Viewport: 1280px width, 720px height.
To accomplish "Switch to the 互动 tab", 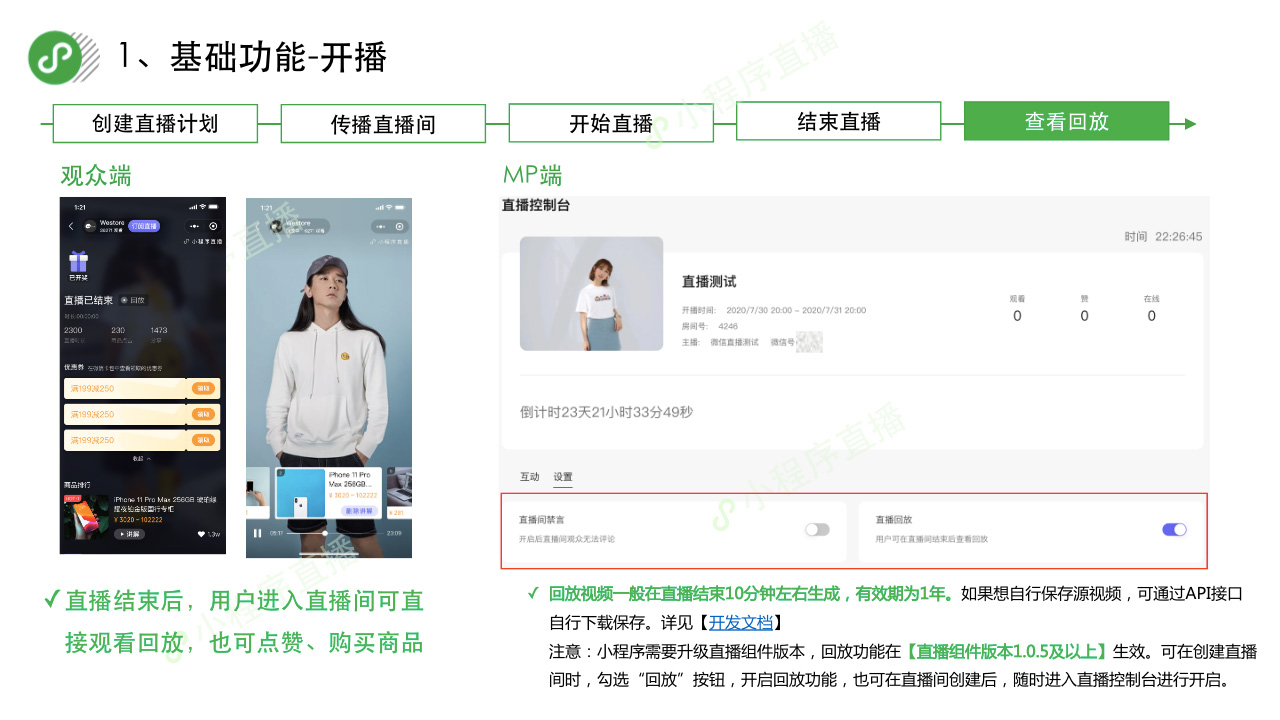I will [529, 477].
